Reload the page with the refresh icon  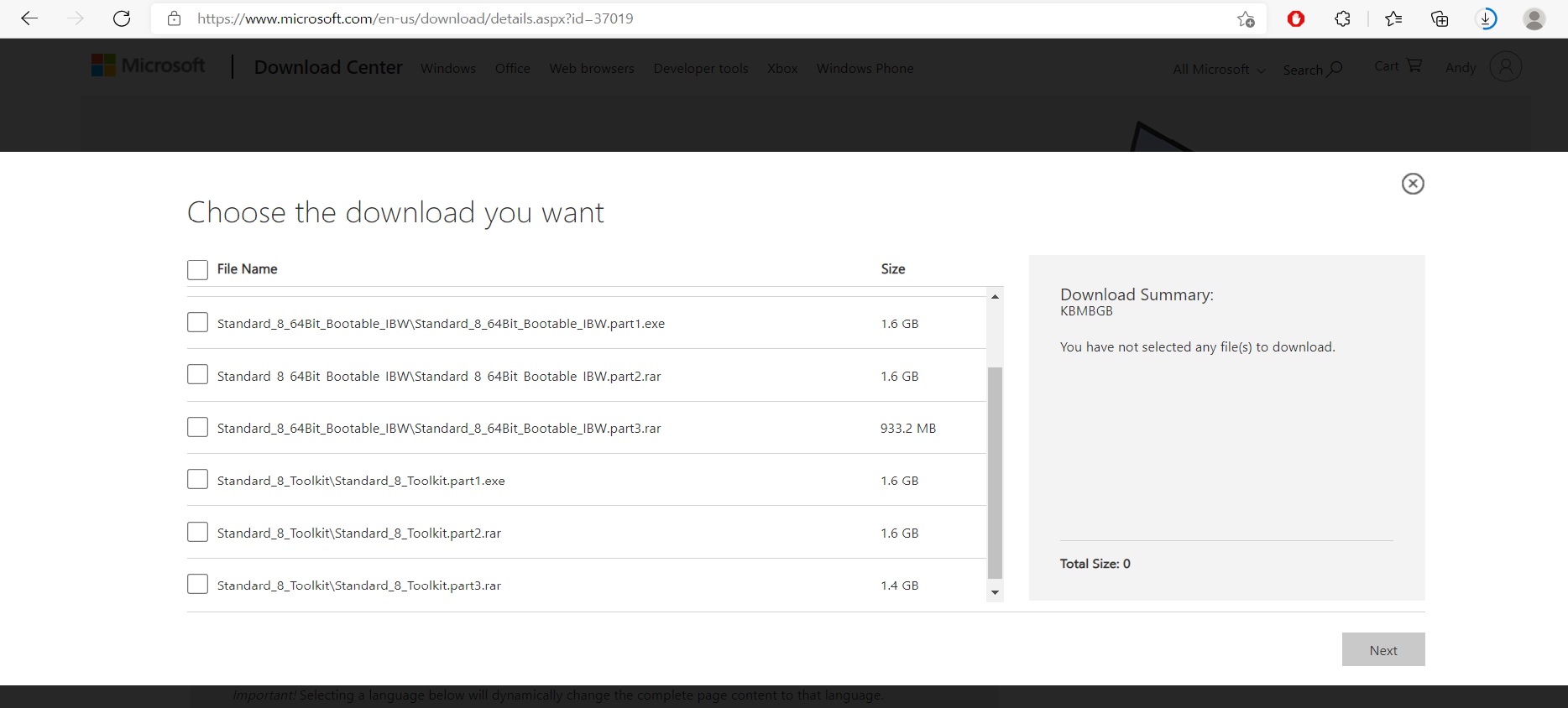pyautogui.click(x=122, y=18)
